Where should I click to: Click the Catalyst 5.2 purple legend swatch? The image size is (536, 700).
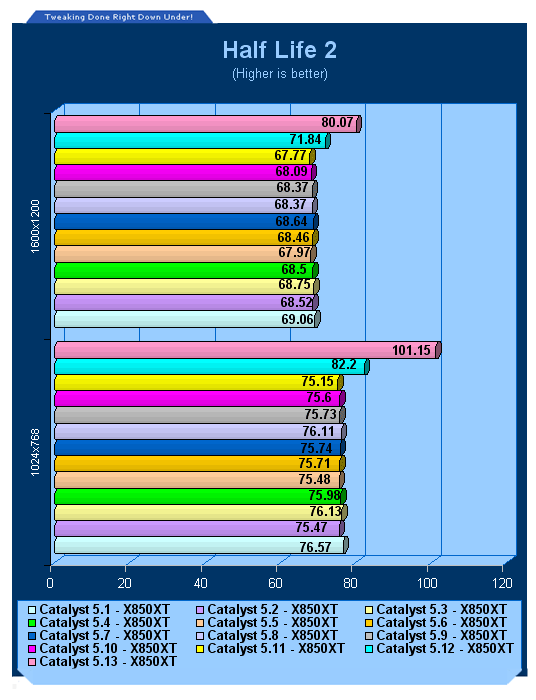[x=200, y=610]
